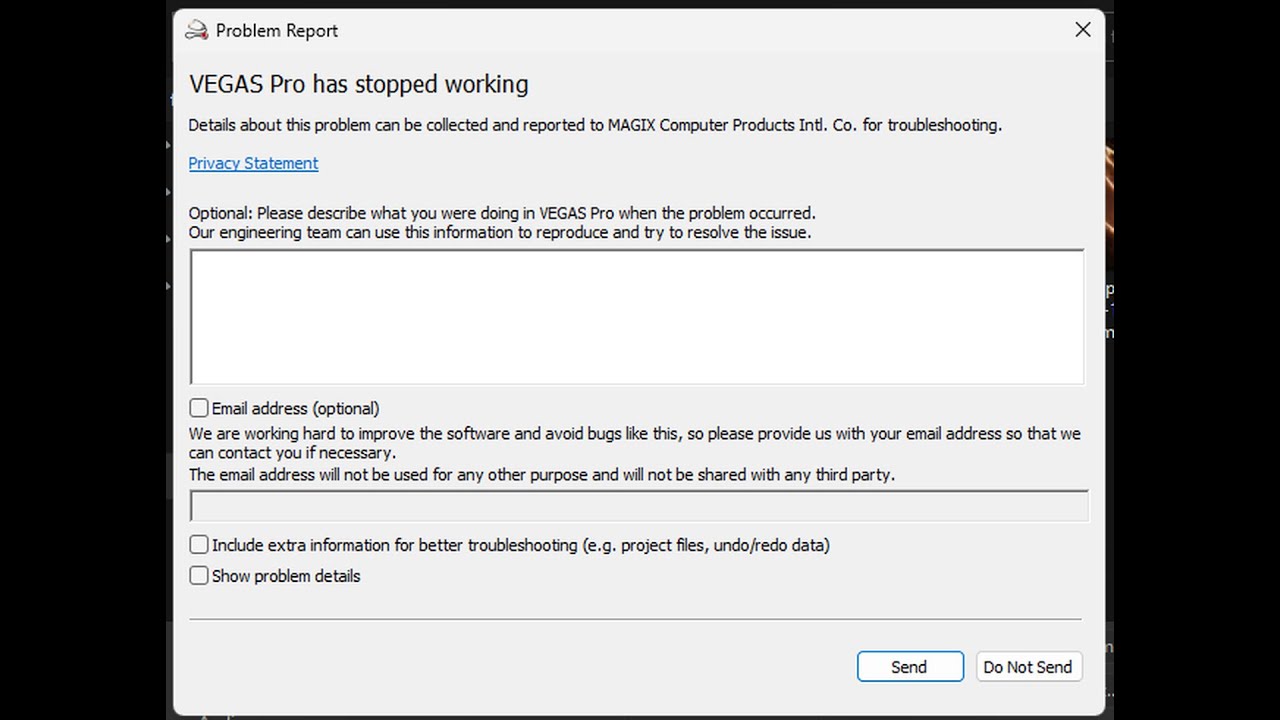Image resolution: width=1280 pixels, height=720 pixels.
Task: Tick the Include extra information checkbox
Action: pos(199,545)
